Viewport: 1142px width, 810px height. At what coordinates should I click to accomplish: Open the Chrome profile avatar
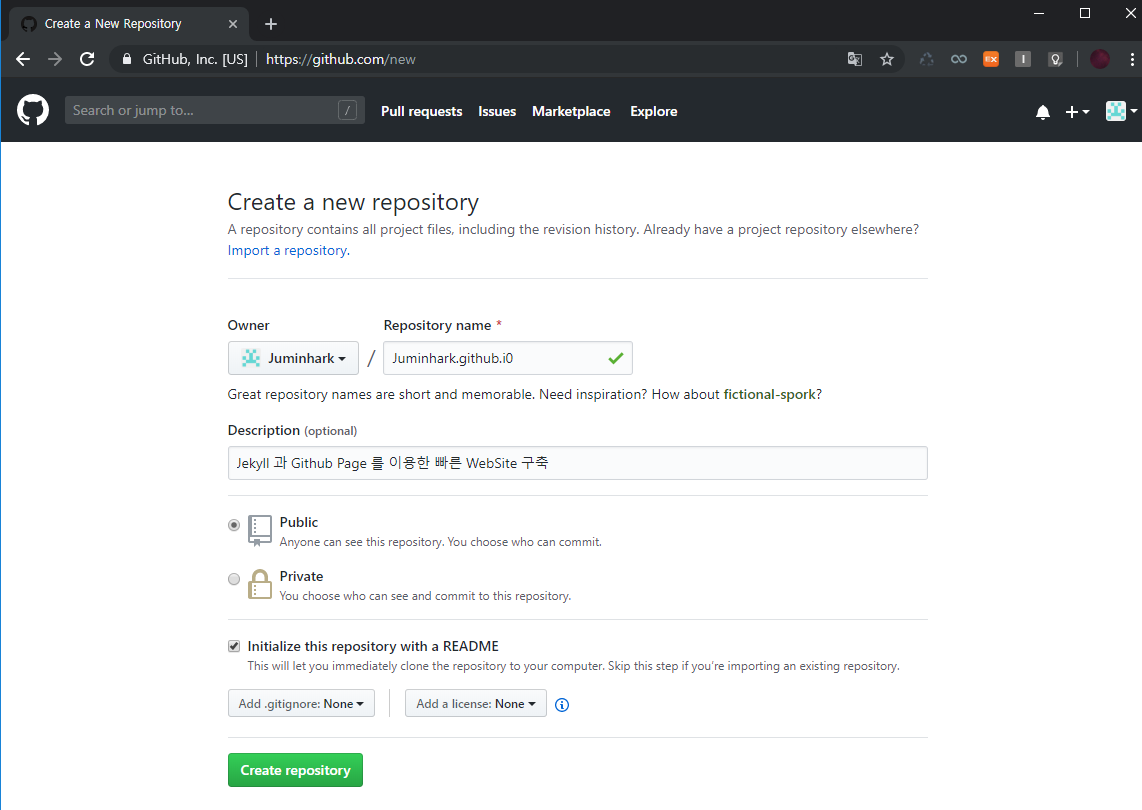(1100, 59)
